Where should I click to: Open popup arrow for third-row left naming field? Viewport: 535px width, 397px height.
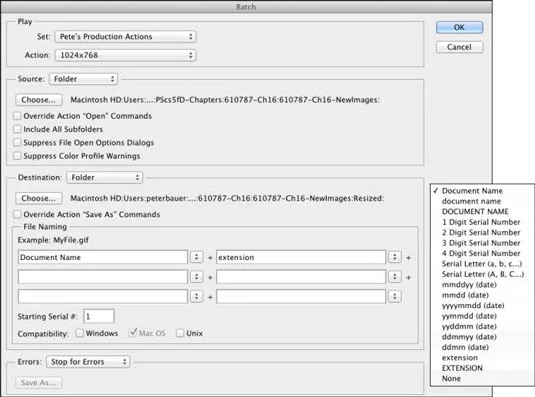coord(197,296)
